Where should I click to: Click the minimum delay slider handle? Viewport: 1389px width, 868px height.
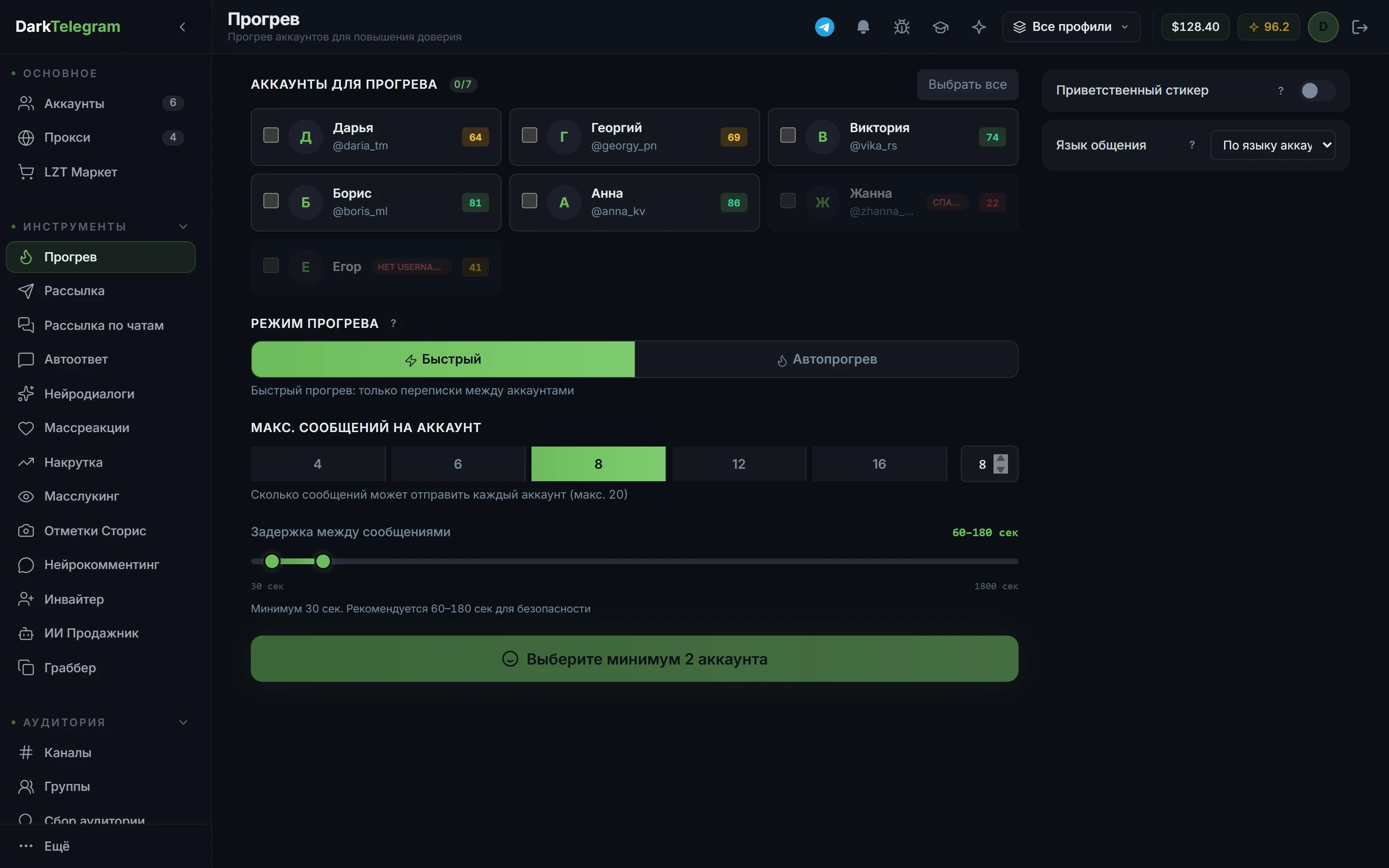272,561
